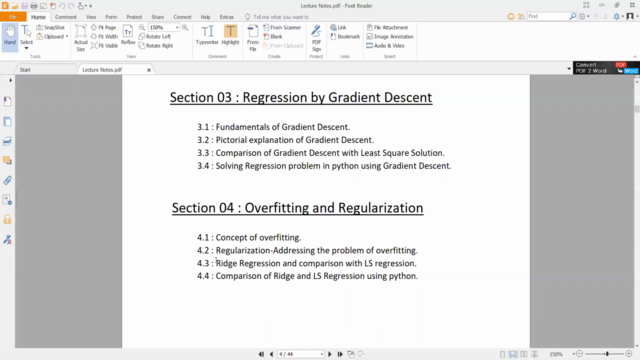Jump to the last page
The height and width of the screenshot is (360, 640).
click(340, 354)
